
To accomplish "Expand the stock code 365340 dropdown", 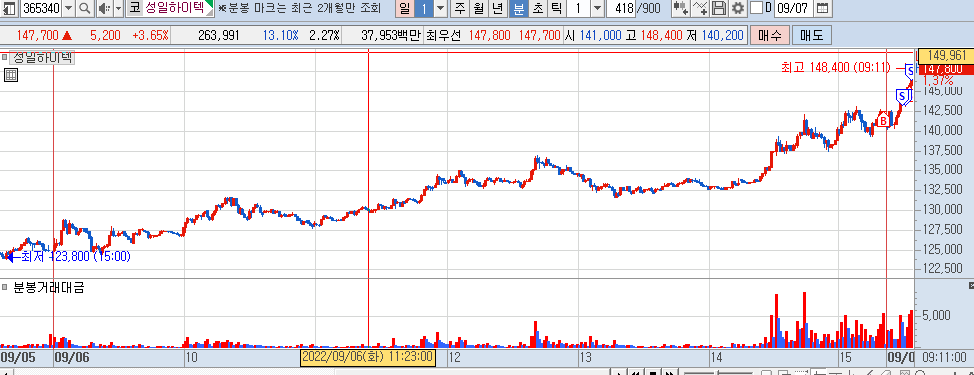I will 68,9.
